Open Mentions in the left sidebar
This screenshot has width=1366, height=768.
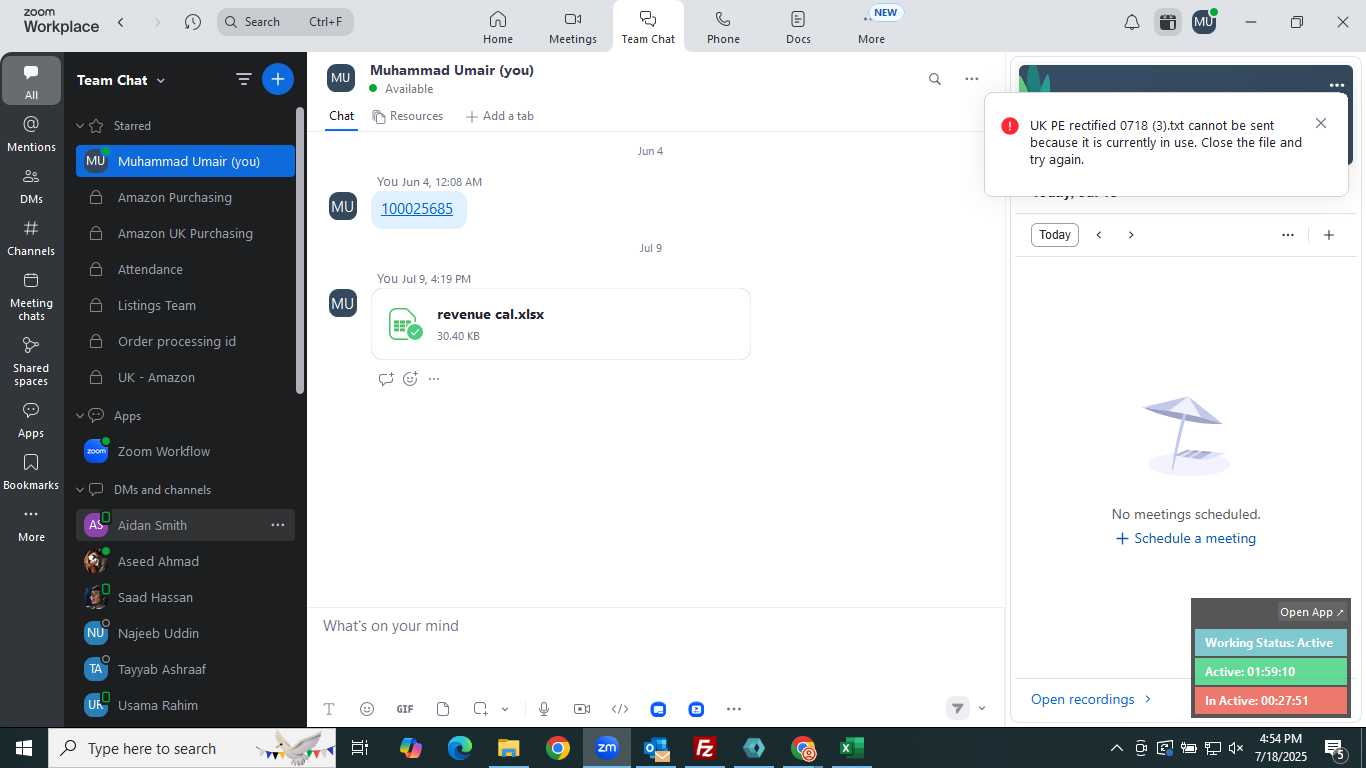pos(31,134)
